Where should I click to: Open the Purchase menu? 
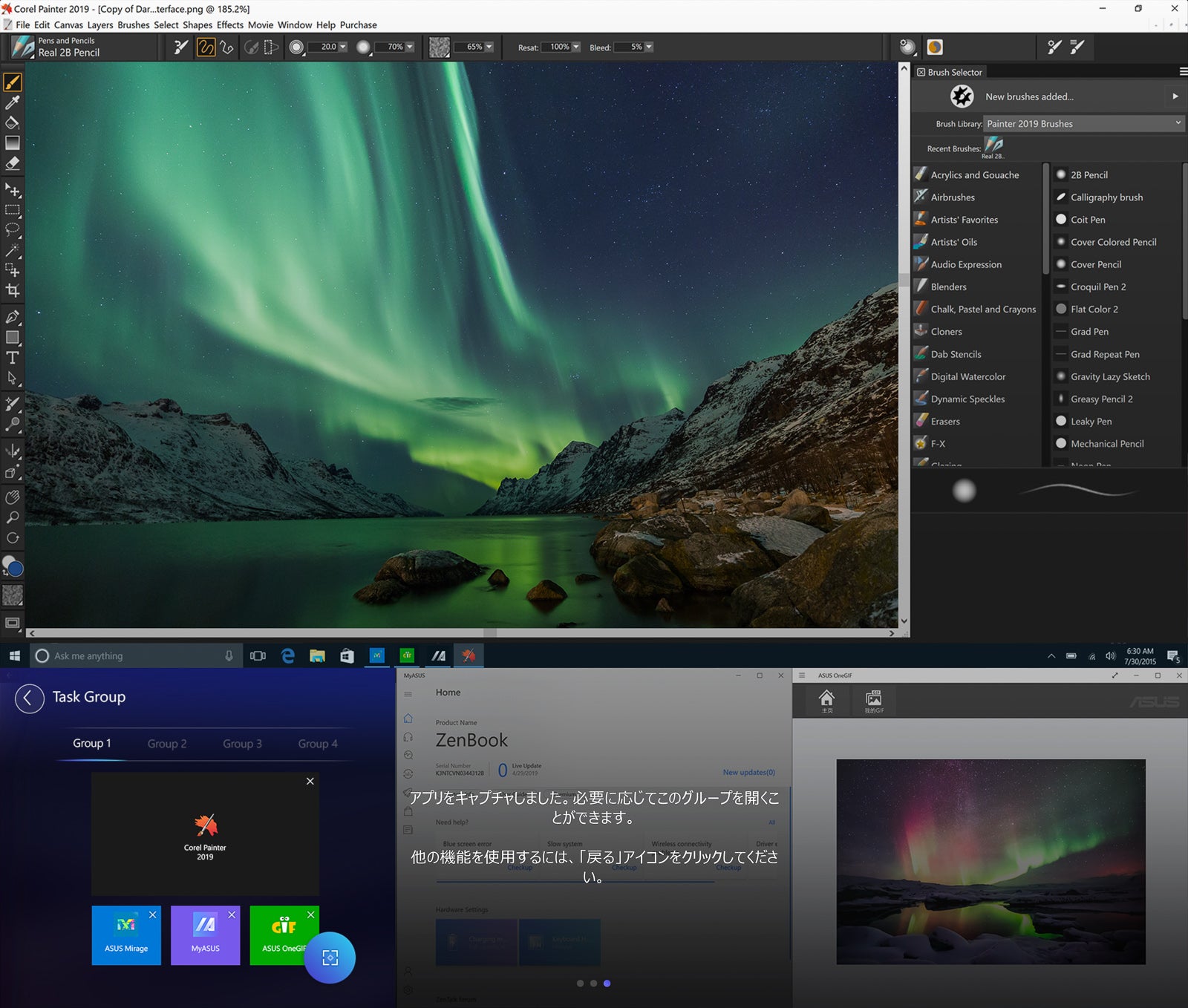point(358,24)
